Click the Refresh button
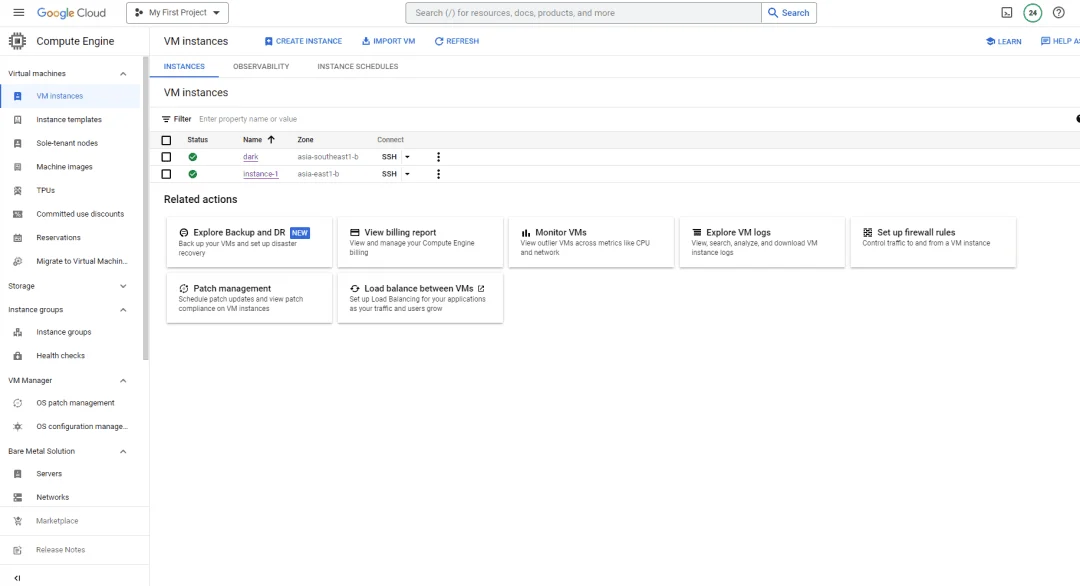Screen dimensions: 1080x586 pyautogui.click(x=457, y=41)
